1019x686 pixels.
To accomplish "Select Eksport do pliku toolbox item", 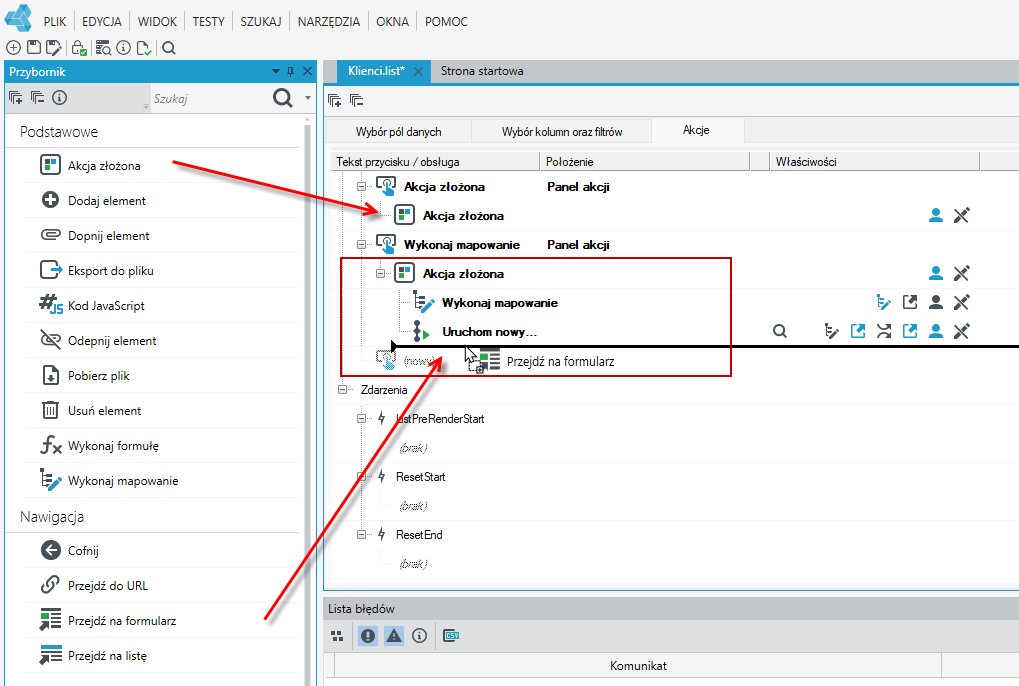I will click(x=110, y=271).
